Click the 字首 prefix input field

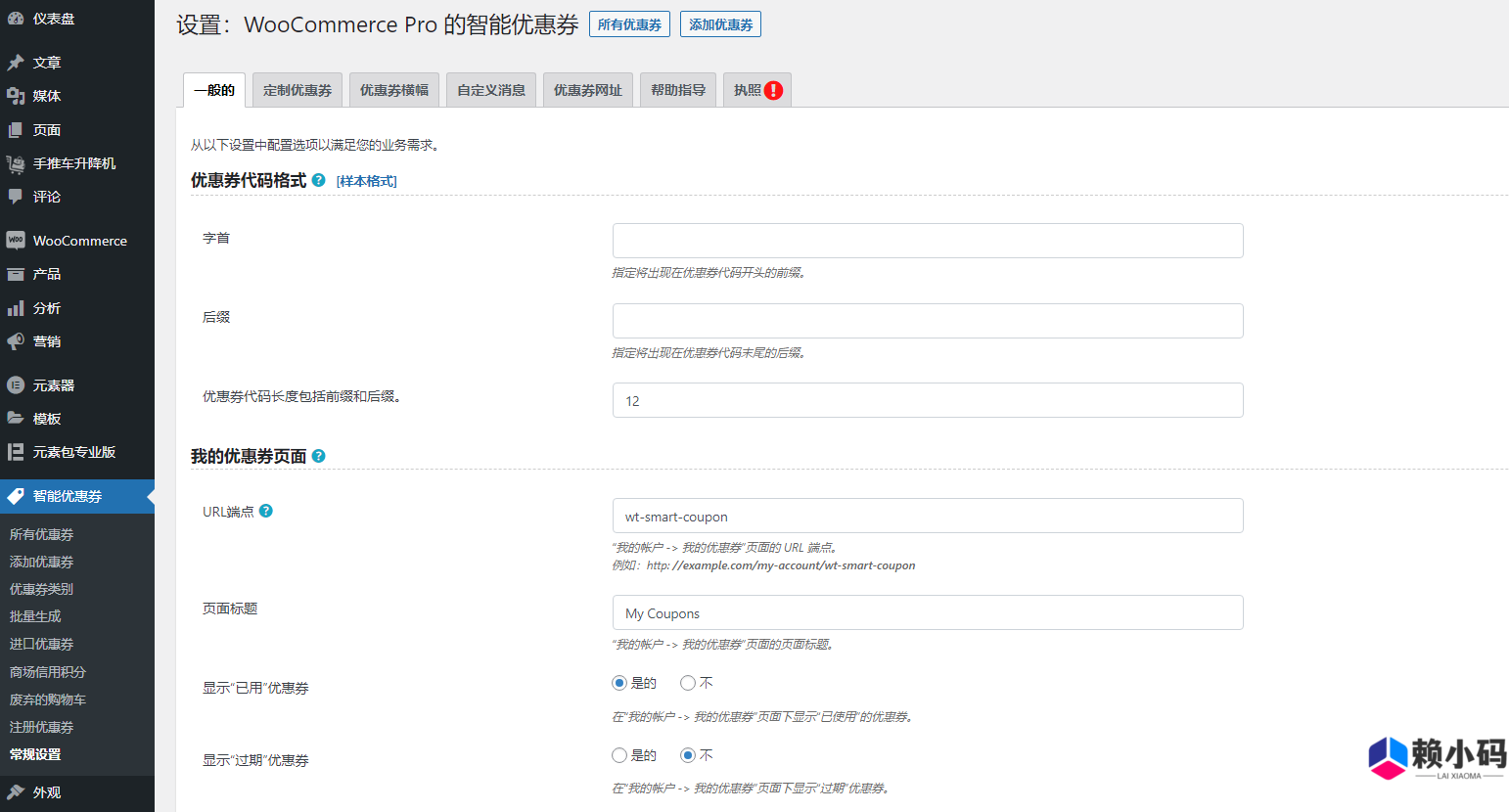[927, 241]
